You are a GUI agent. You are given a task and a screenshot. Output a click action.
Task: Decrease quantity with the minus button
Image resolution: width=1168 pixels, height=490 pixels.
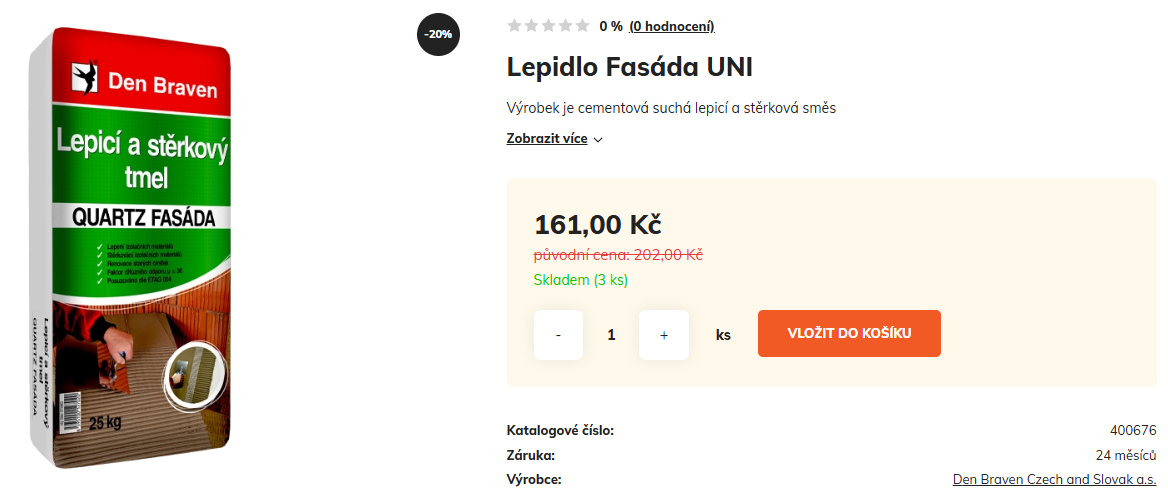point(558,334)
